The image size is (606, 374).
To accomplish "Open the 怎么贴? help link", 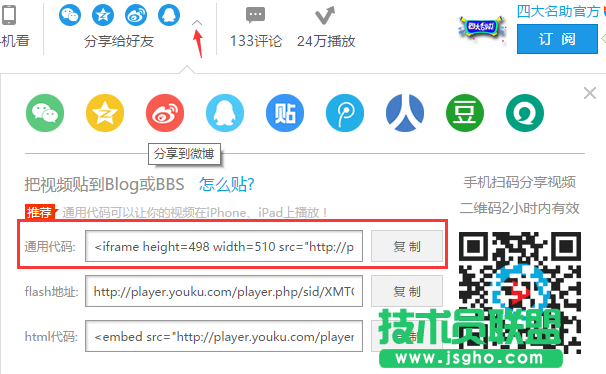I will pyautogui.click(x=226, y=184).
